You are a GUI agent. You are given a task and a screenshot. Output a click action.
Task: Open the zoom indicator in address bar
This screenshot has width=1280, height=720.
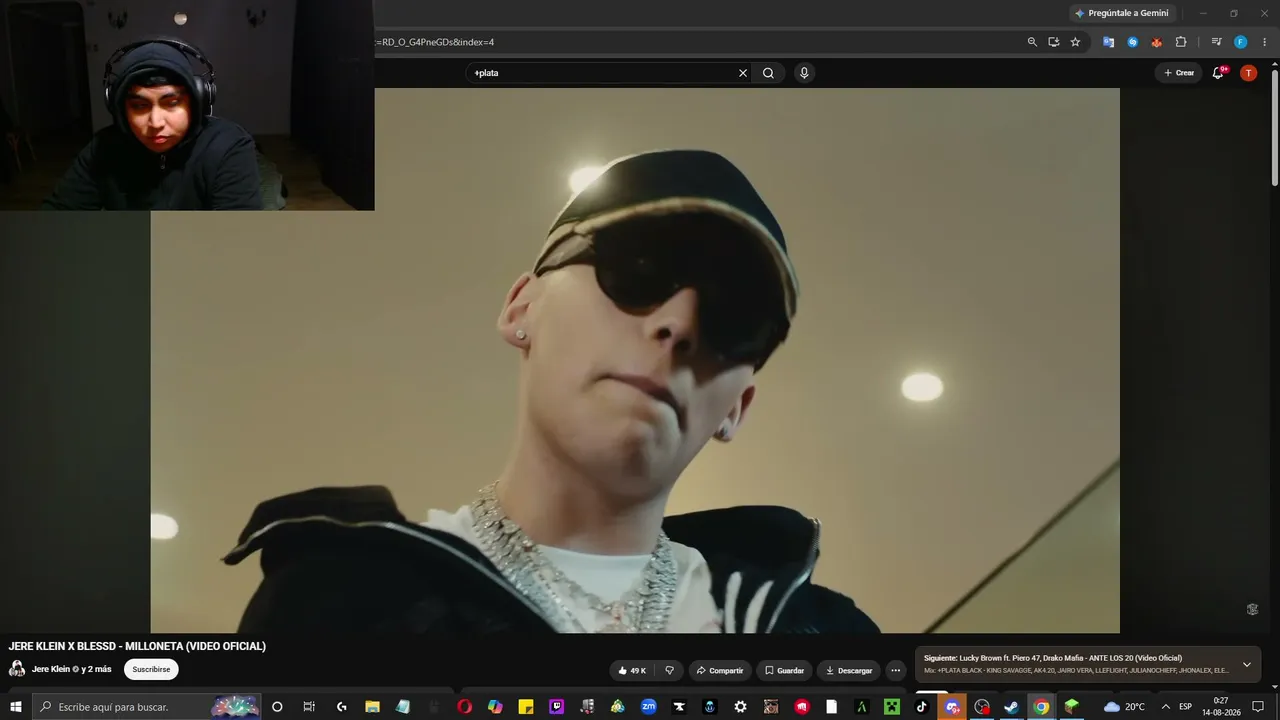click(x=1032, y=42)
